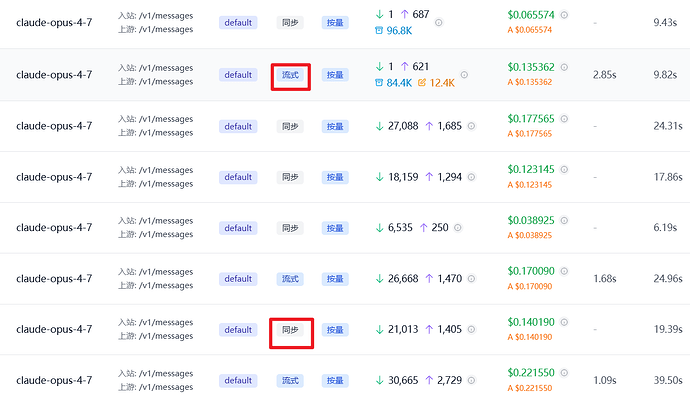Open cost details icon beside $0.135362
This screenshot has height=403, width=690.
[x=564, y=67]
